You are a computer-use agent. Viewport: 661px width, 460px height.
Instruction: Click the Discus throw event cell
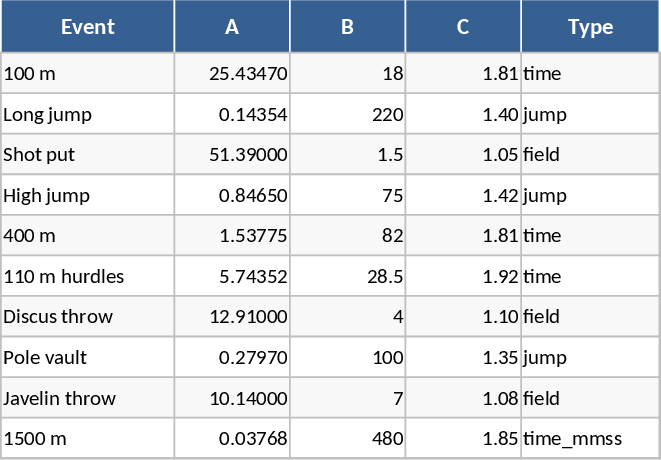click(x=87, y=317)
